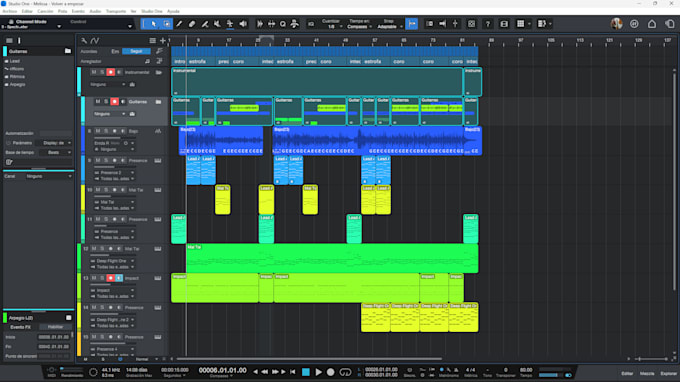Screen dimensions: 680x382
Task: Open the Tiempo en Compases dropdown
Action: click(x=360, y=27)
